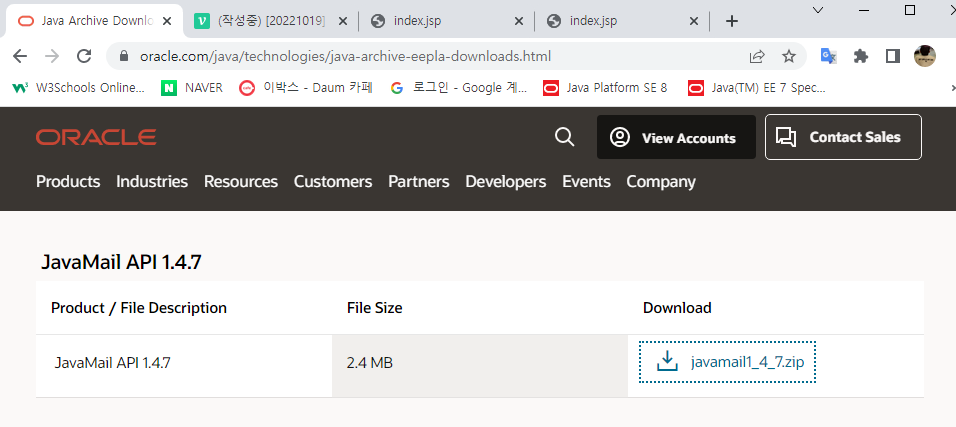Click the Oracle logo

96,137
